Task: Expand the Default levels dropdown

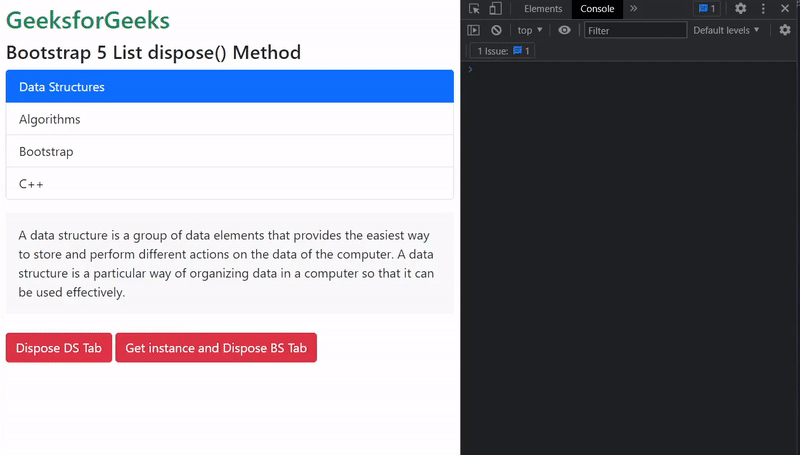Action: (x=726, y=30)
